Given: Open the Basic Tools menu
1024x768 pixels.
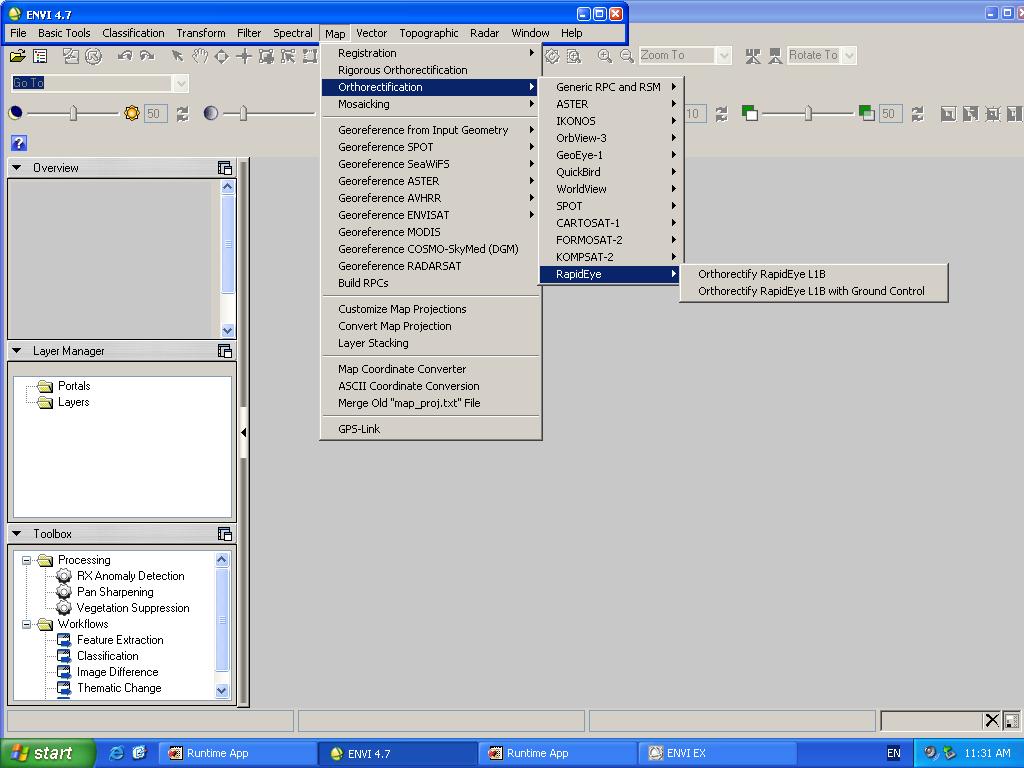Looking at the screenshot, I should tap(64, 33).
